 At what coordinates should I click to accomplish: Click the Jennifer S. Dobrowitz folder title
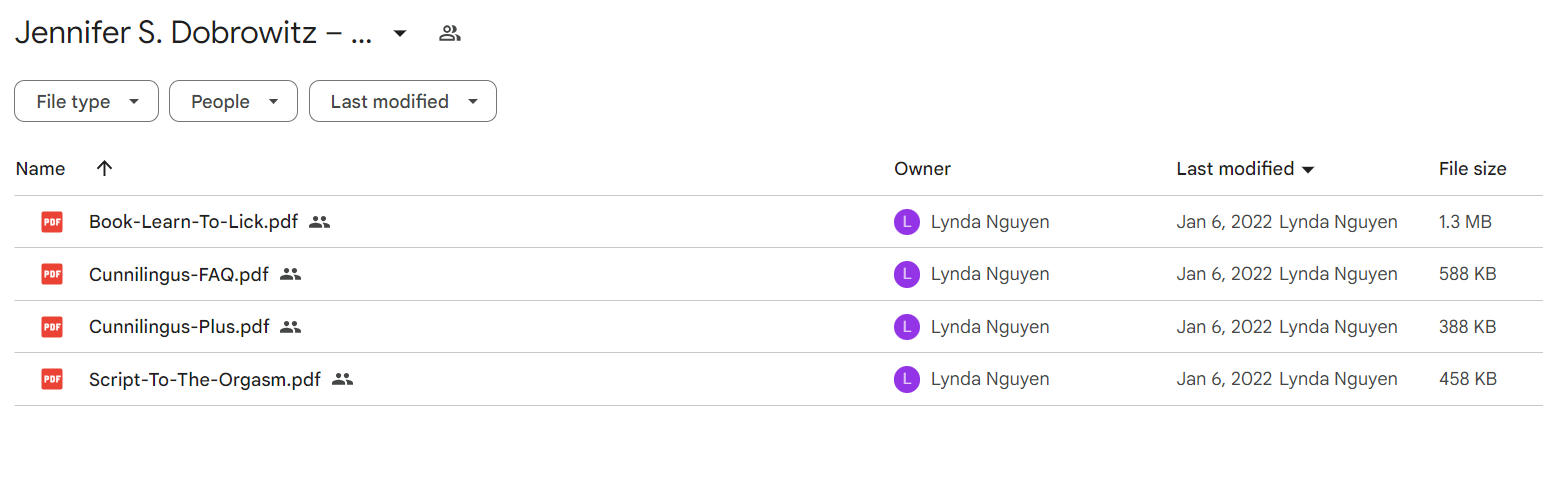[194, 33]
